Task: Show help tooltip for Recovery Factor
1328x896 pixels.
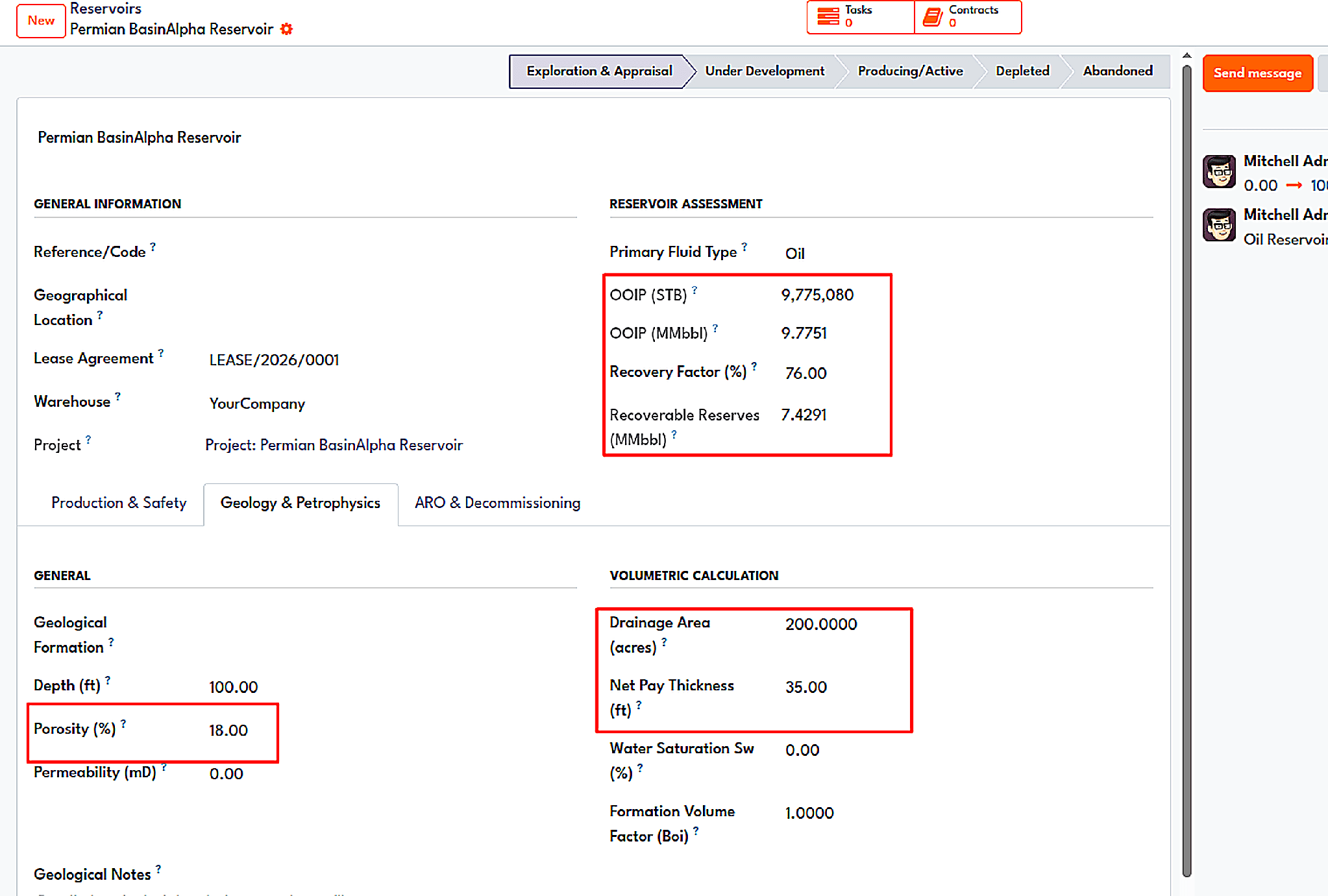Action: pyautogui.click(x=754, y=367)
